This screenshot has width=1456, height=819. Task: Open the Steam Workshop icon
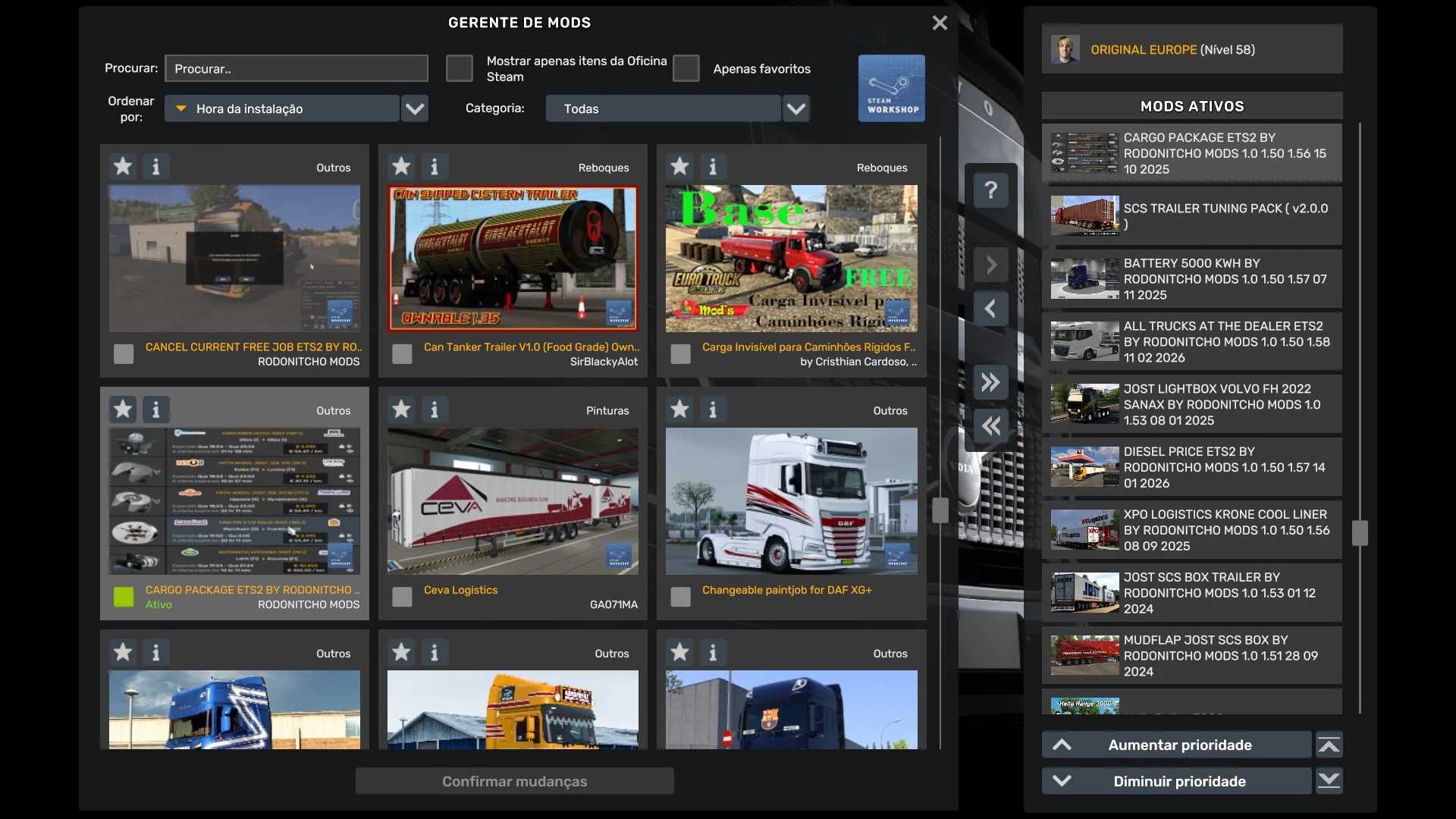pyautogui.click(x=891, y=88)
